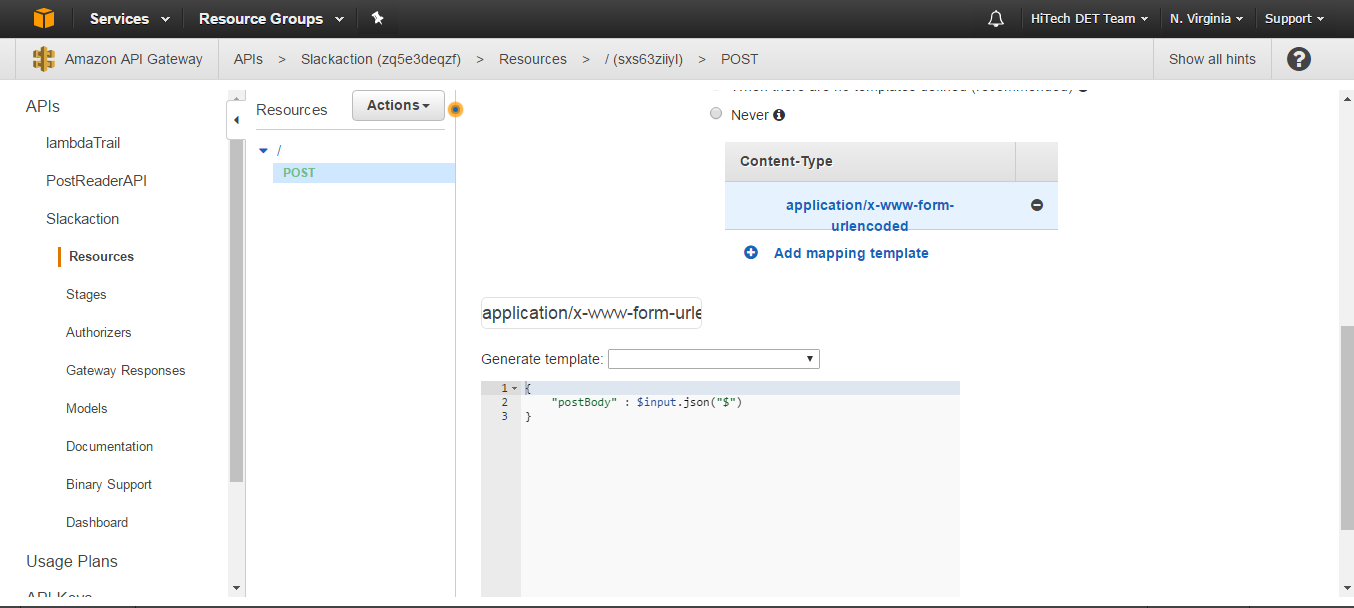1354x608 pixels.
Task: Collapse the sidebar with the left arrow
Action: click(236, 120)
